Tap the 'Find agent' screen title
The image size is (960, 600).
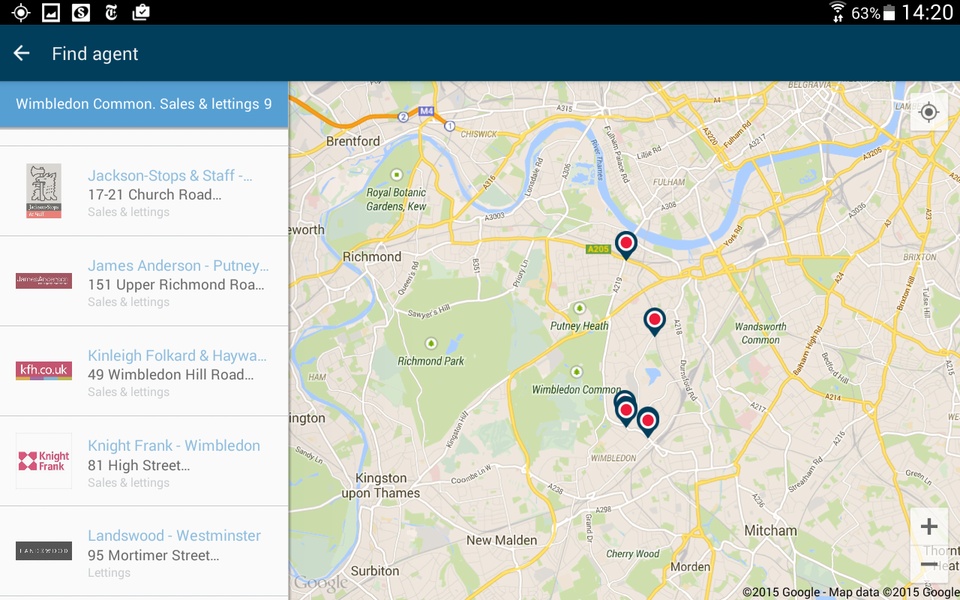95,54
